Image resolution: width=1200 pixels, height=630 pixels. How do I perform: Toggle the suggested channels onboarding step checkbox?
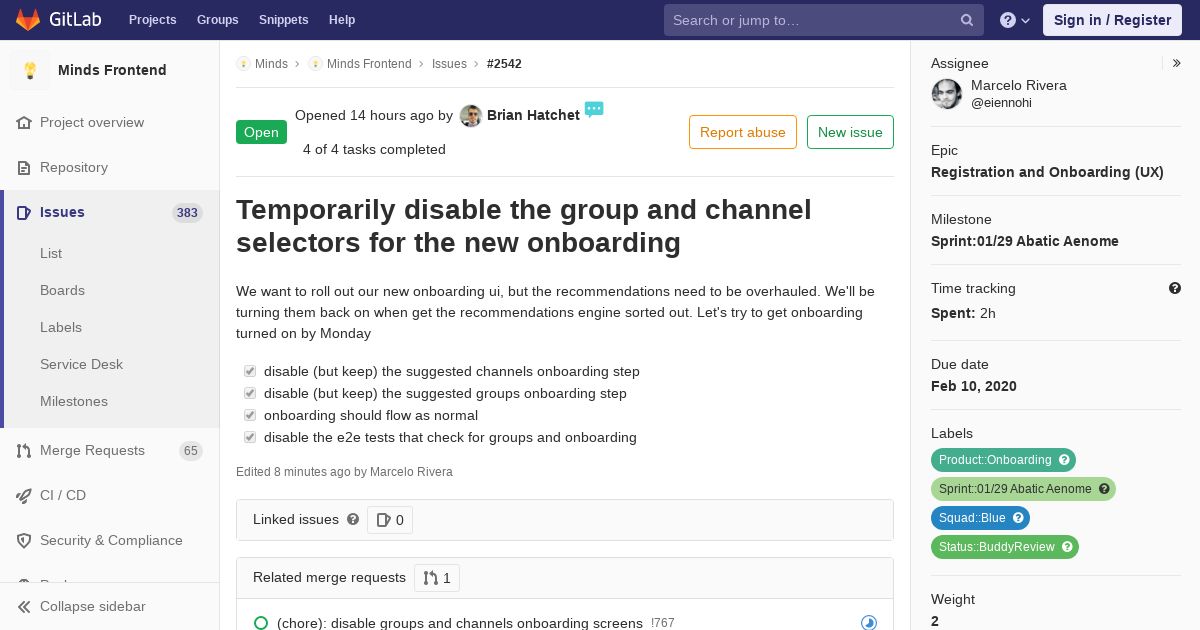(250, 371)
